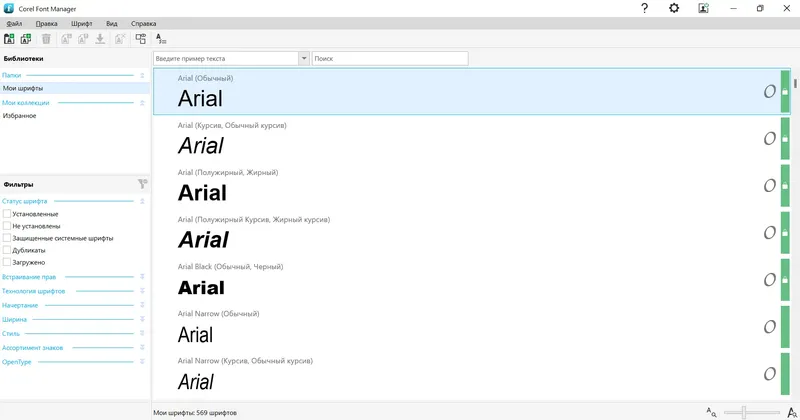Click the user account icon in title bar
Image resolution: width=800 pixels, height=420 pixels.
click(x=704, y=8)
